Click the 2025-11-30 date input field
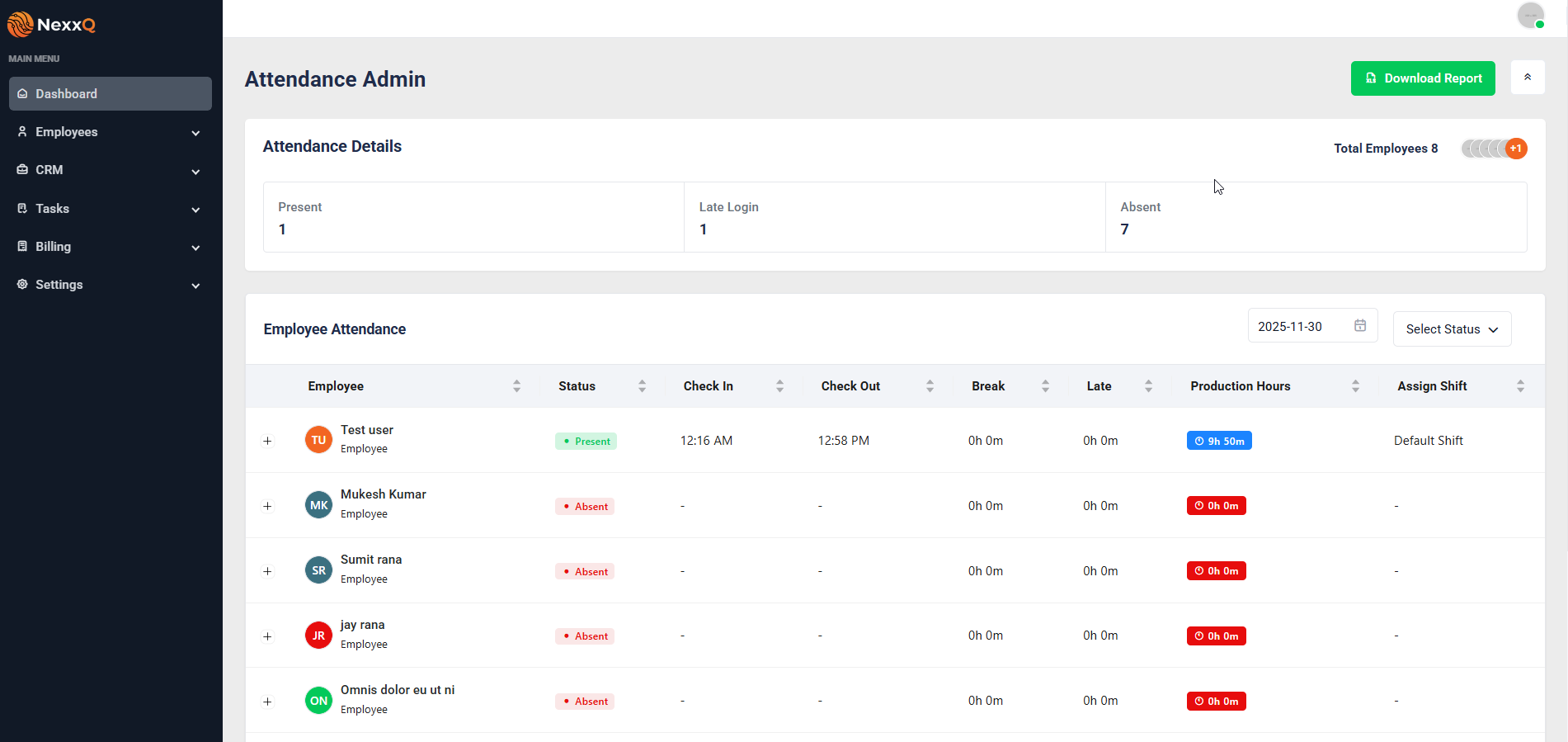1568x742 pixels. tap(1299, 327)
